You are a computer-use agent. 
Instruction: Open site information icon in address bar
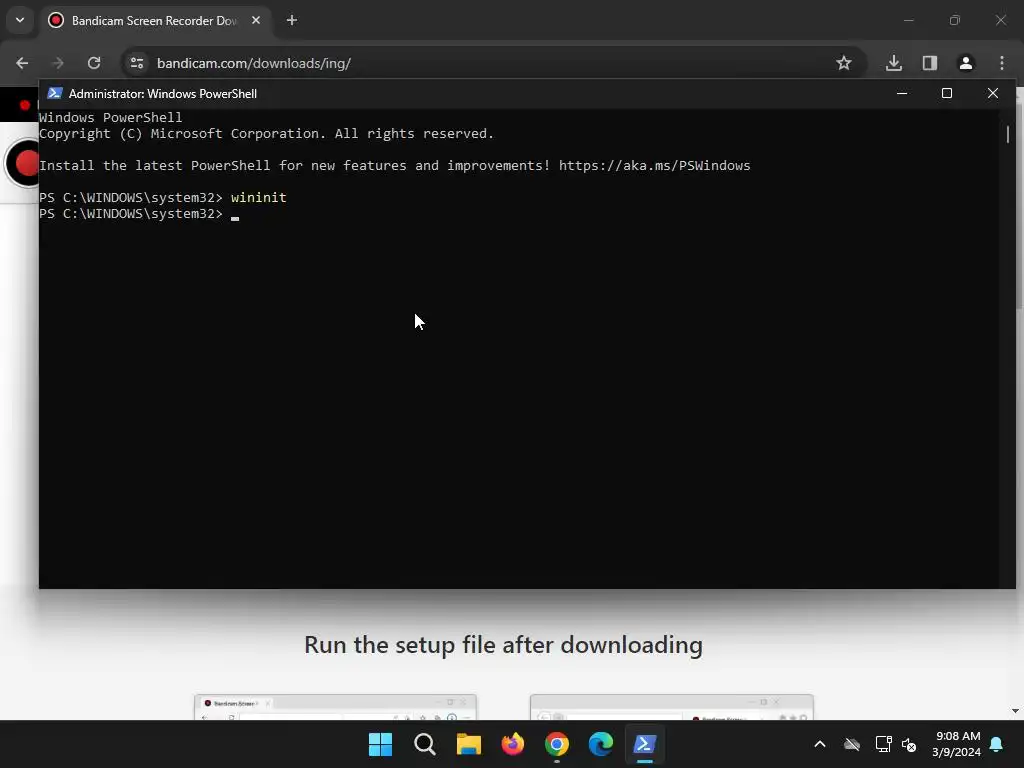137,63
